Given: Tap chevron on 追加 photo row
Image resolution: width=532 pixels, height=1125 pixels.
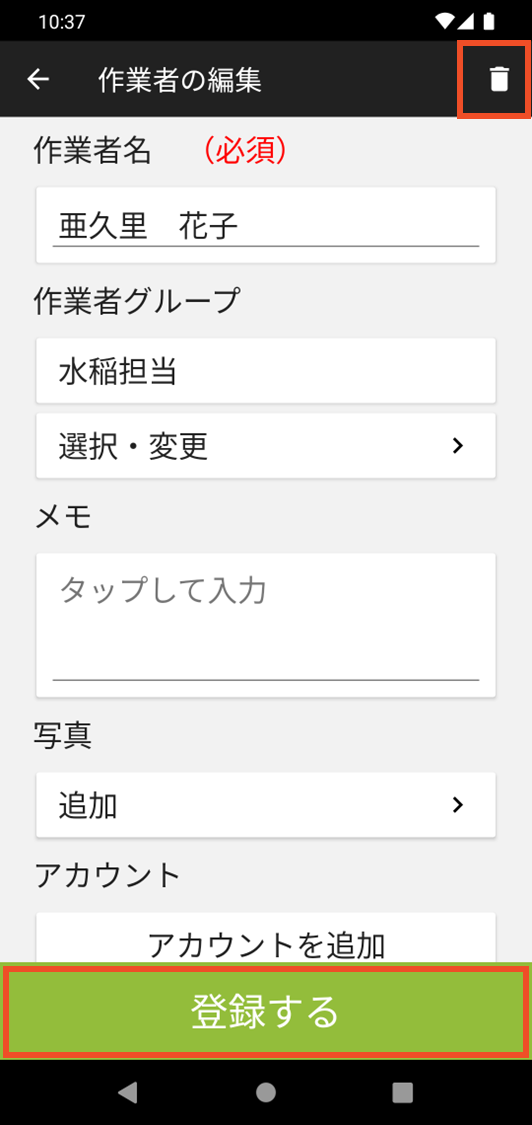Looking at the screenshot, I should tap(457, 805).
